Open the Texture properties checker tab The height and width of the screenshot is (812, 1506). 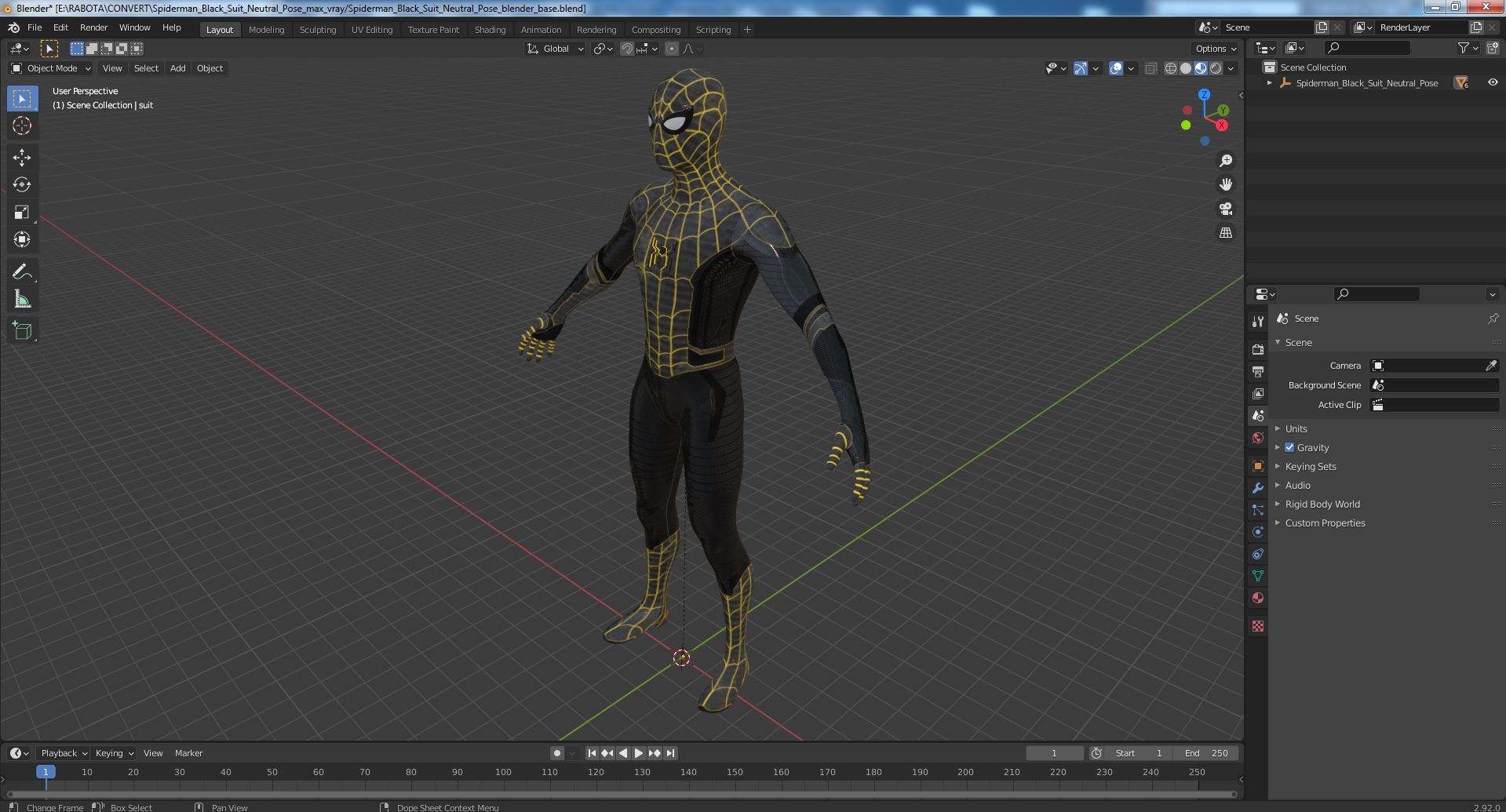(1258, 626)
